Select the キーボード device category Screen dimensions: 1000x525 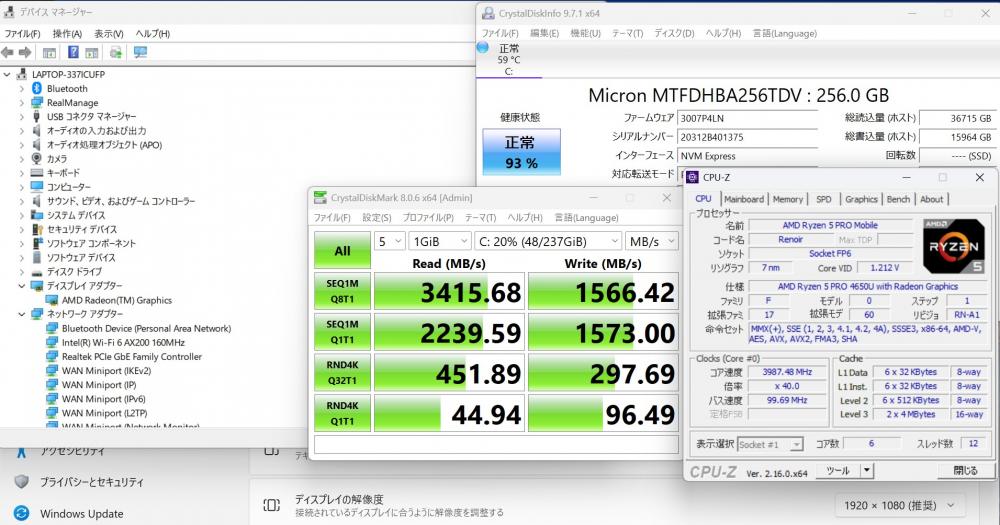pos(63,173)
